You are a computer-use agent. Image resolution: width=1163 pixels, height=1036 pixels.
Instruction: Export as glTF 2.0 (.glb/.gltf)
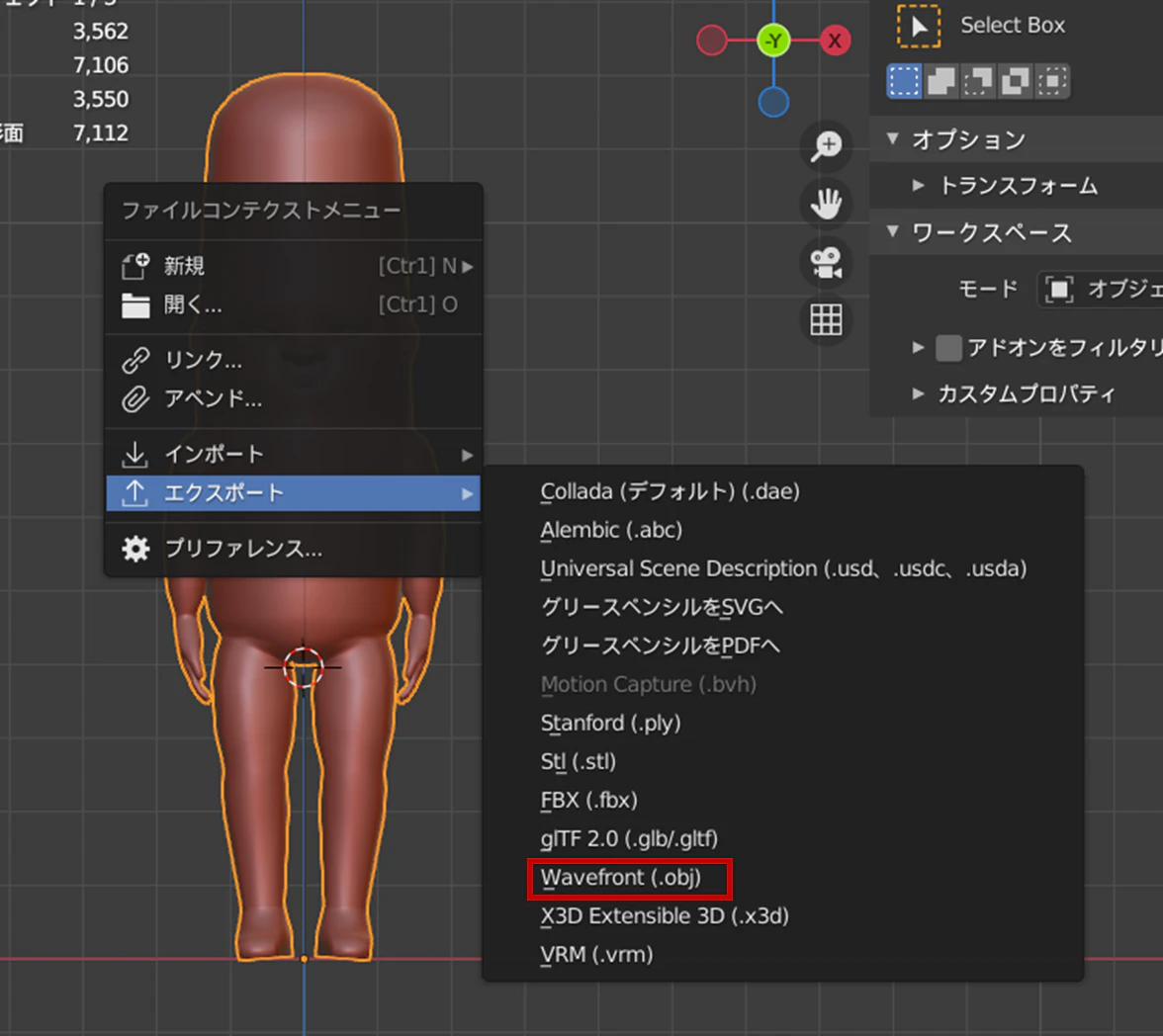click(783, 838)
